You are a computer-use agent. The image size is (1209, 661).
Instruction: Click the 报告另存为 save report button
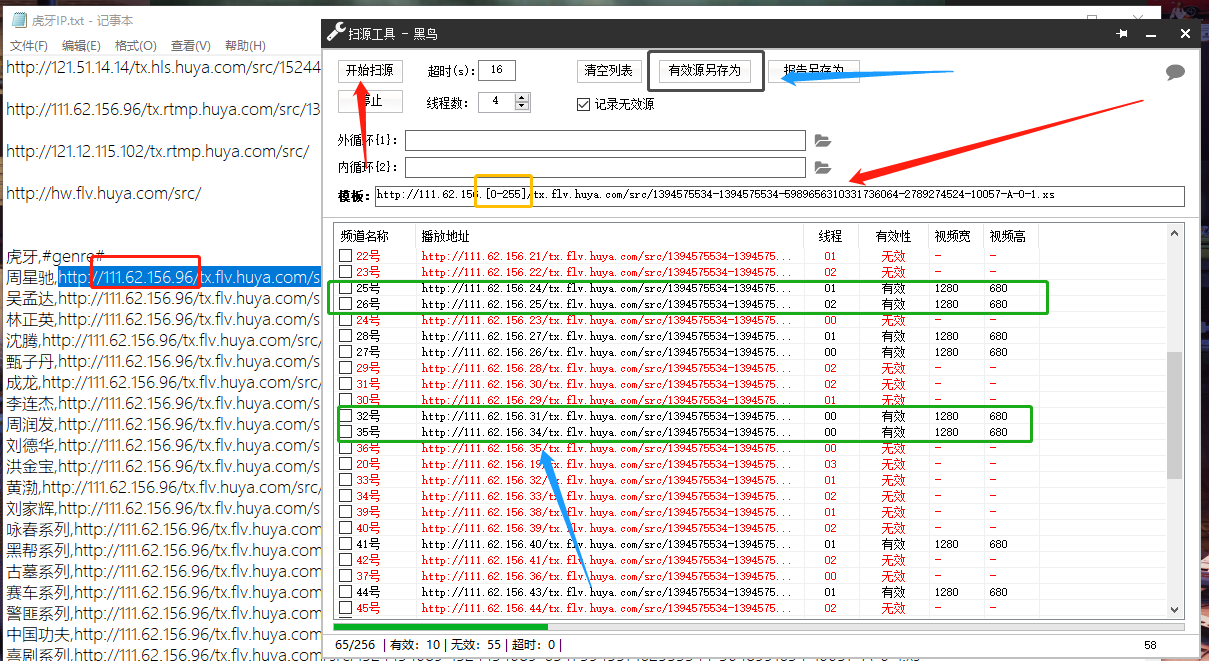pos(814,71)
